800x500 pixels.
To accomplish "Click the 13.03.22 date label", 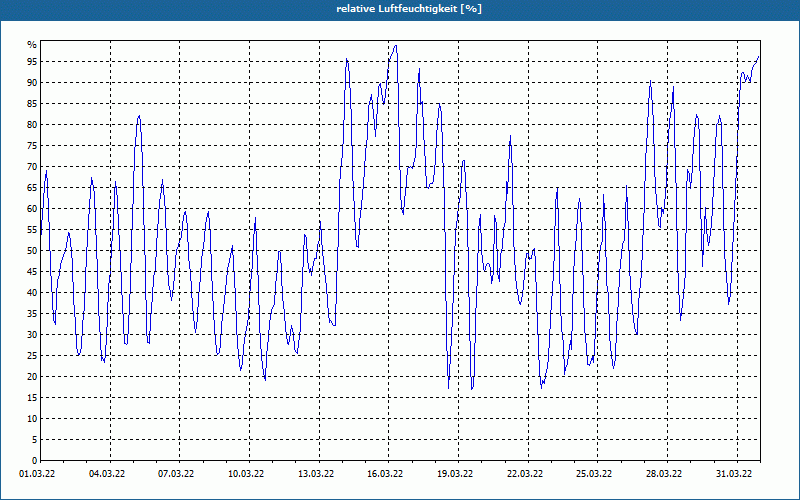I will (x=316, y=474).
